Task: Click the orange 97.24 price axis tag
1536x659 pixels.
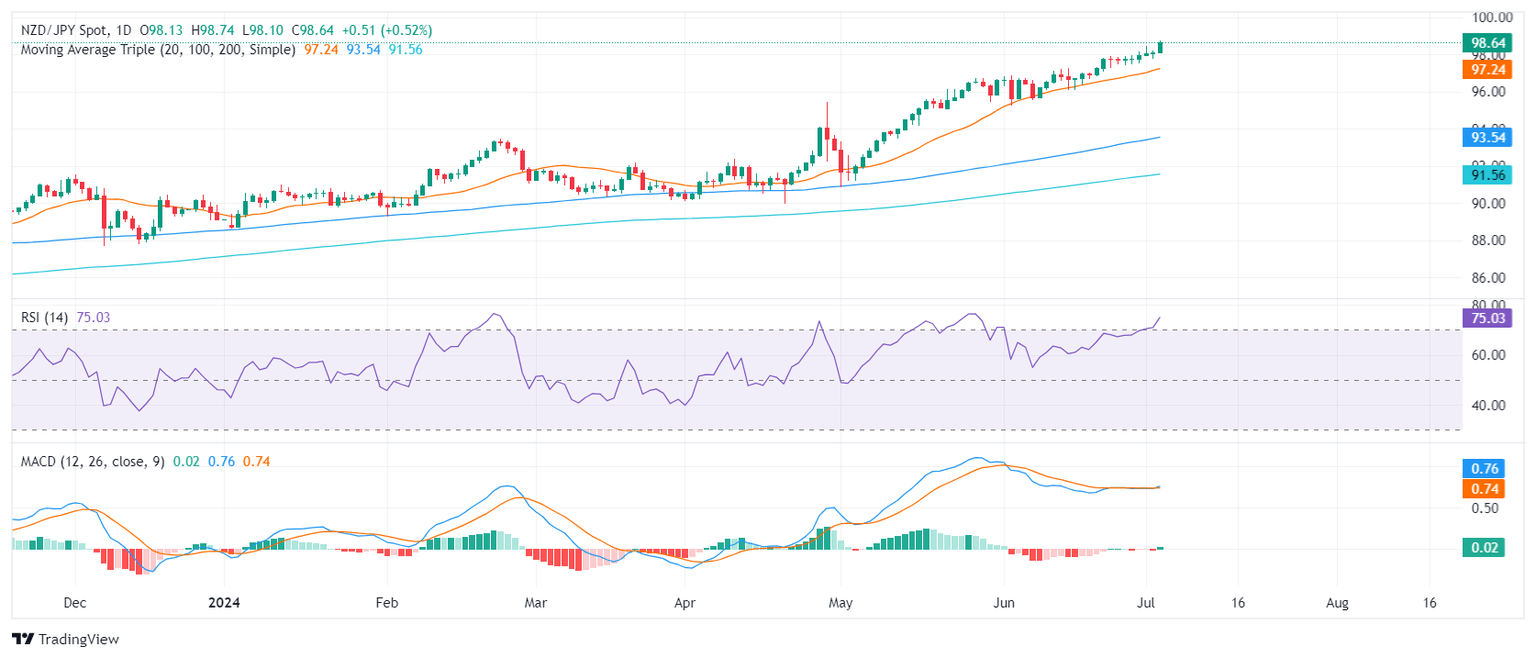Action: point(1487,69)
